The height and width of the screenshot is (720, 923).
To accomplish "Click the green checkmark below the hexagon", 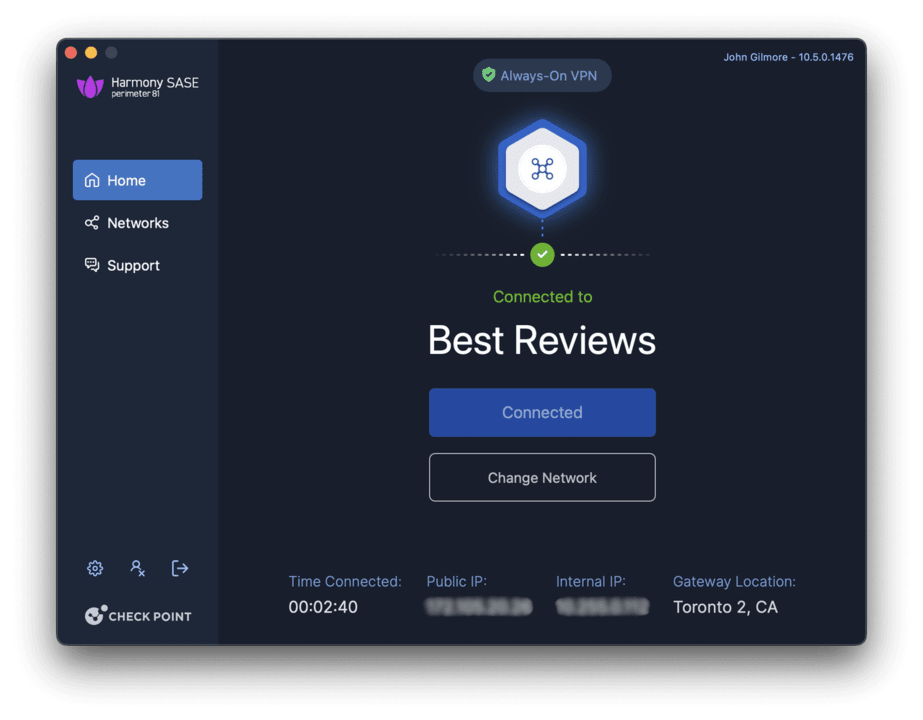I will (x=542, y=255).
